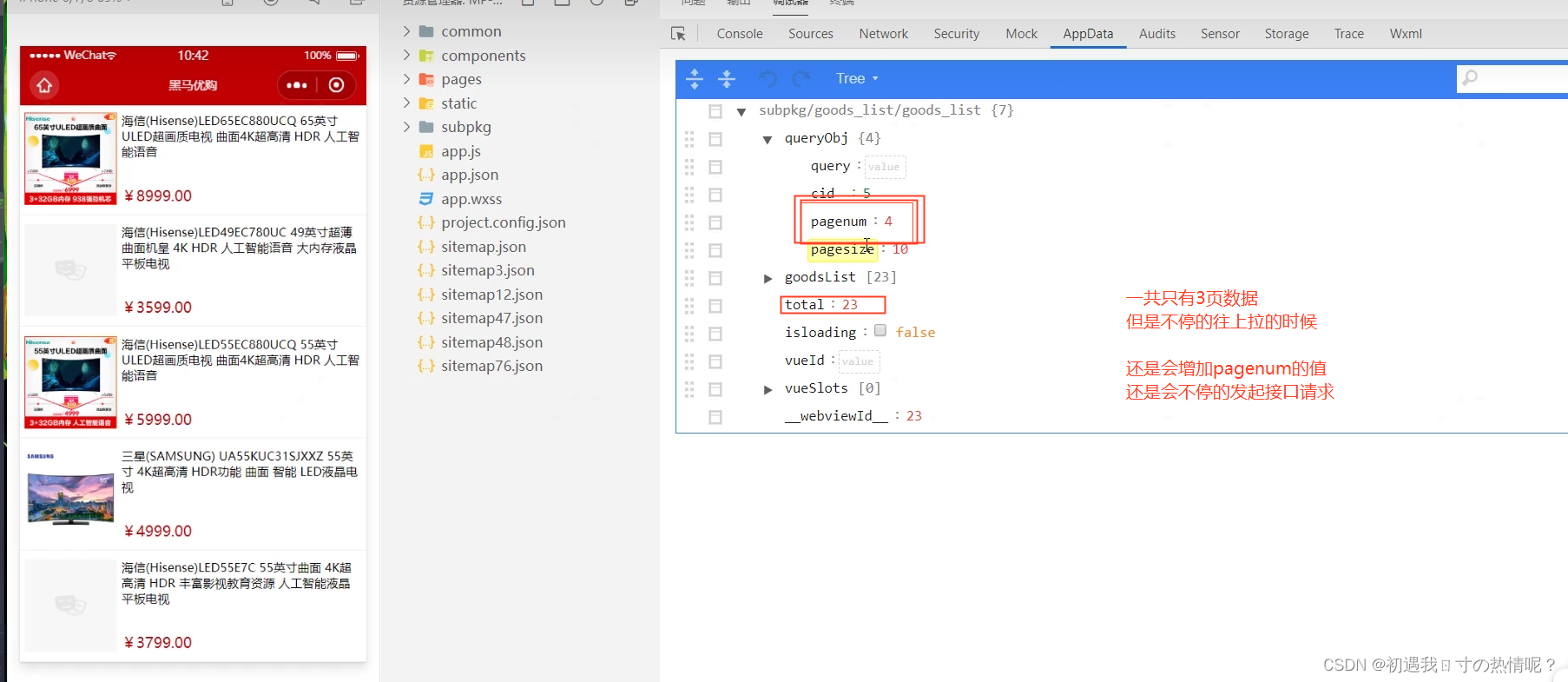Viewport: 1568px width, 682px height.
Task: Collapse the subpkg/goods_list/goods_list root node
Action: click(741, 111)
